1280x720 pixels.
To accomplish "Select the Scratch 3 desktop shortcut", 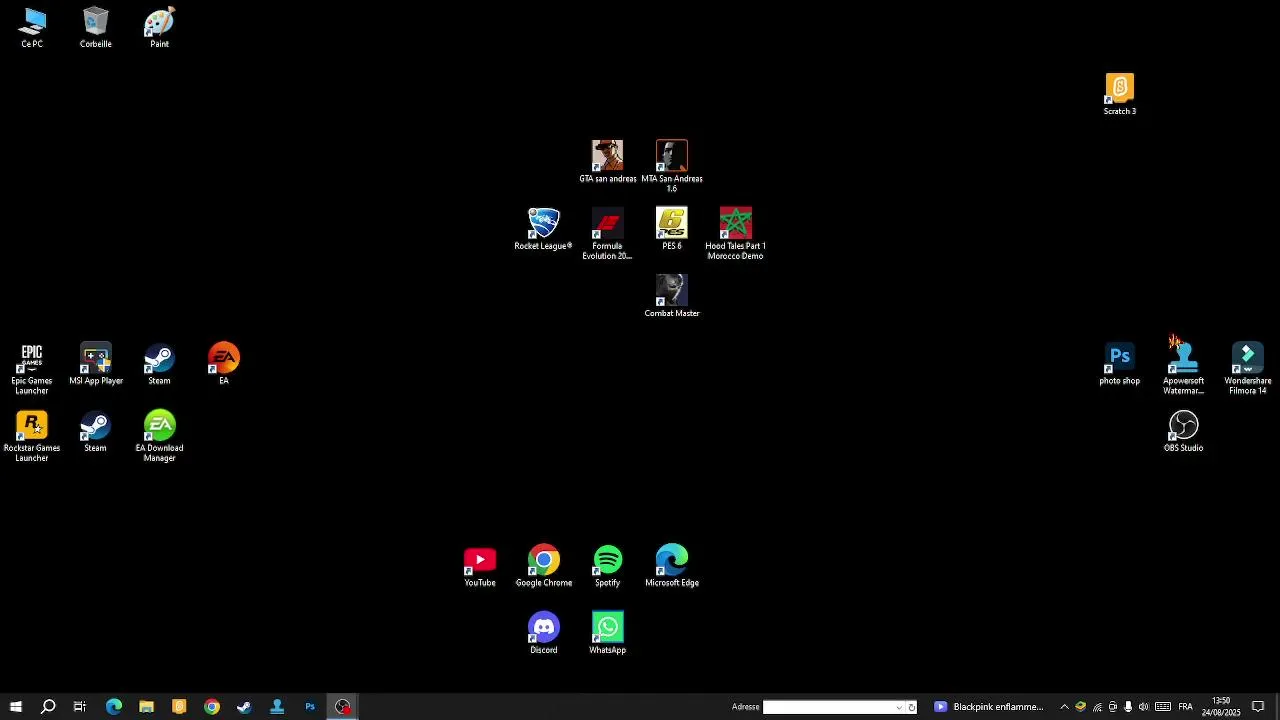I will pos(1120,95).
